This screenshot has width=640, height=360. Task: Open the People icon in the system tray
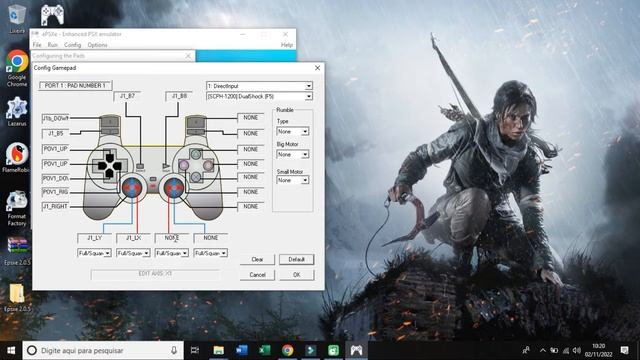pyautogui.click(x=526, y=350)
